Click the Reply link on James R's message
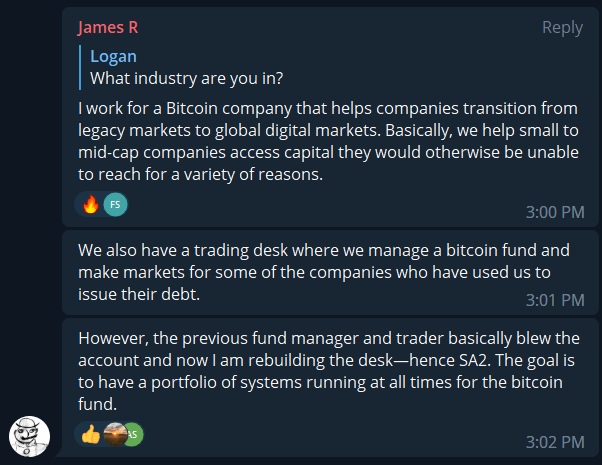Screen dimensions: 602x465 point(562,28)
